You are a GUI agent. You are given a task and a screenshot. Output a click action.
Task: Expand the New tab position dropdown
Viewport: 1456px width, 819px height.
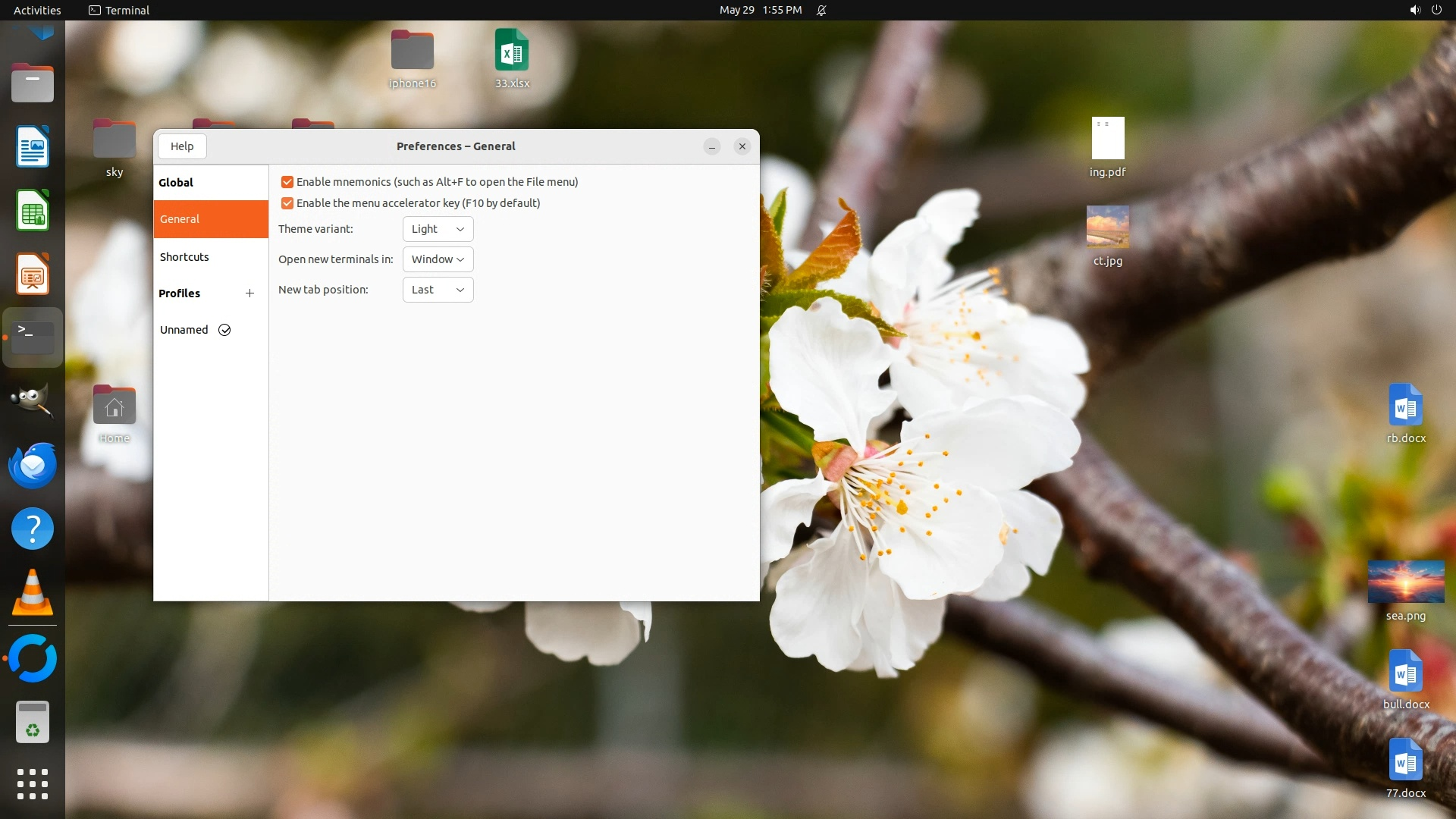[x=438, y=290]
